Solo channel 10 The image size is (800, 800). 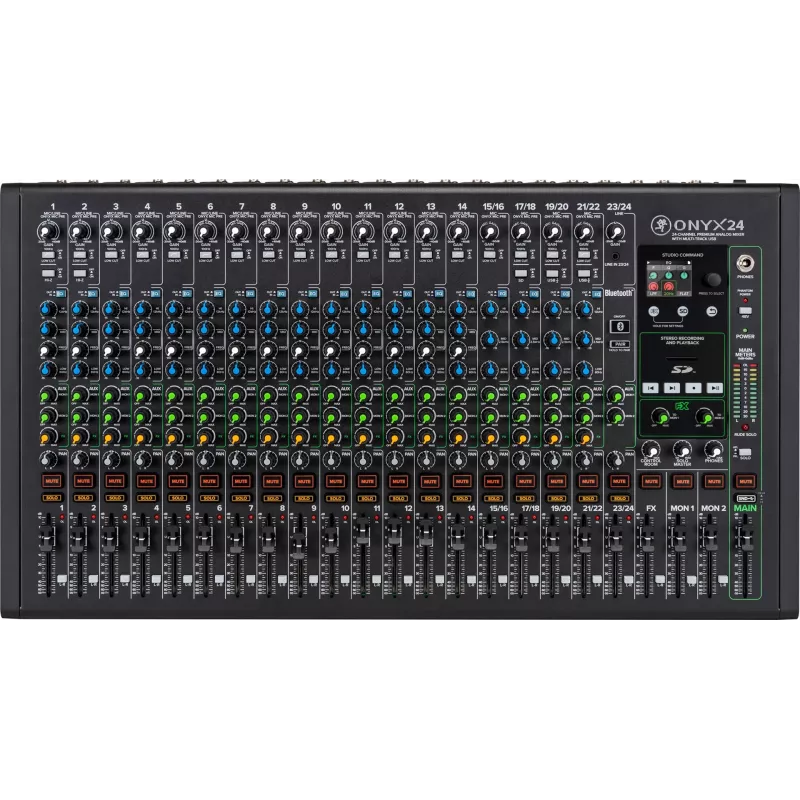click(335, 498)
